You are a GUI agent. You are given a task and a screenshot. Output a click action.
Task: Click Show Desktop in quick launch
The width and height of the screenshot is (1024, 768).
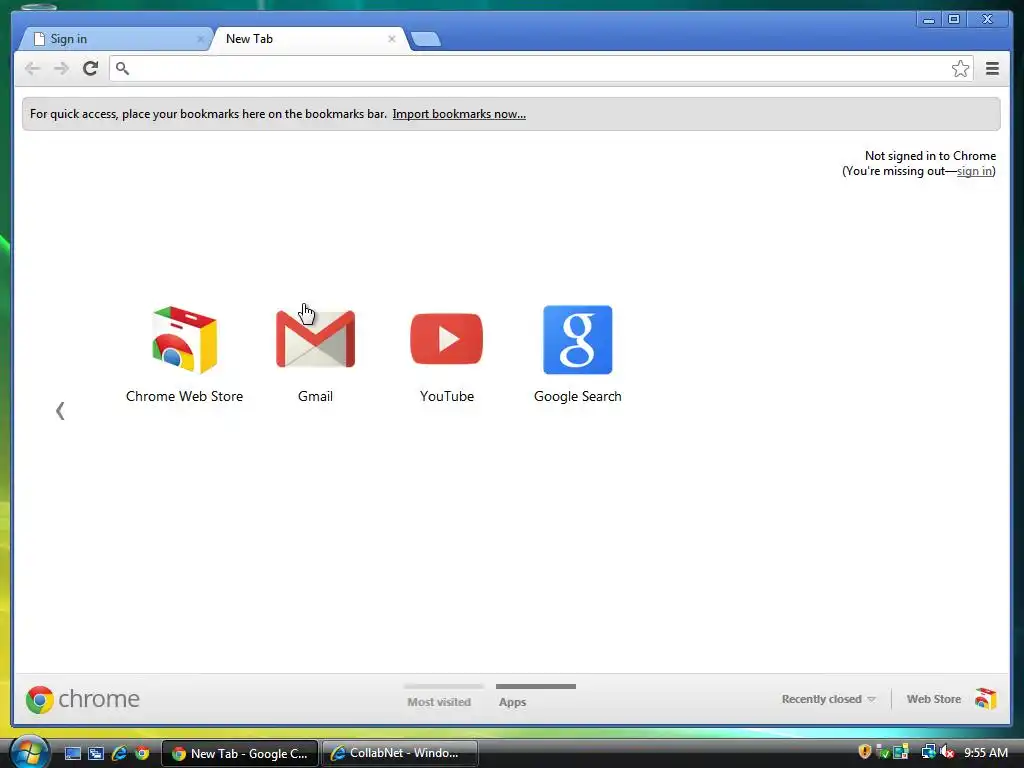tap(72, 753)
